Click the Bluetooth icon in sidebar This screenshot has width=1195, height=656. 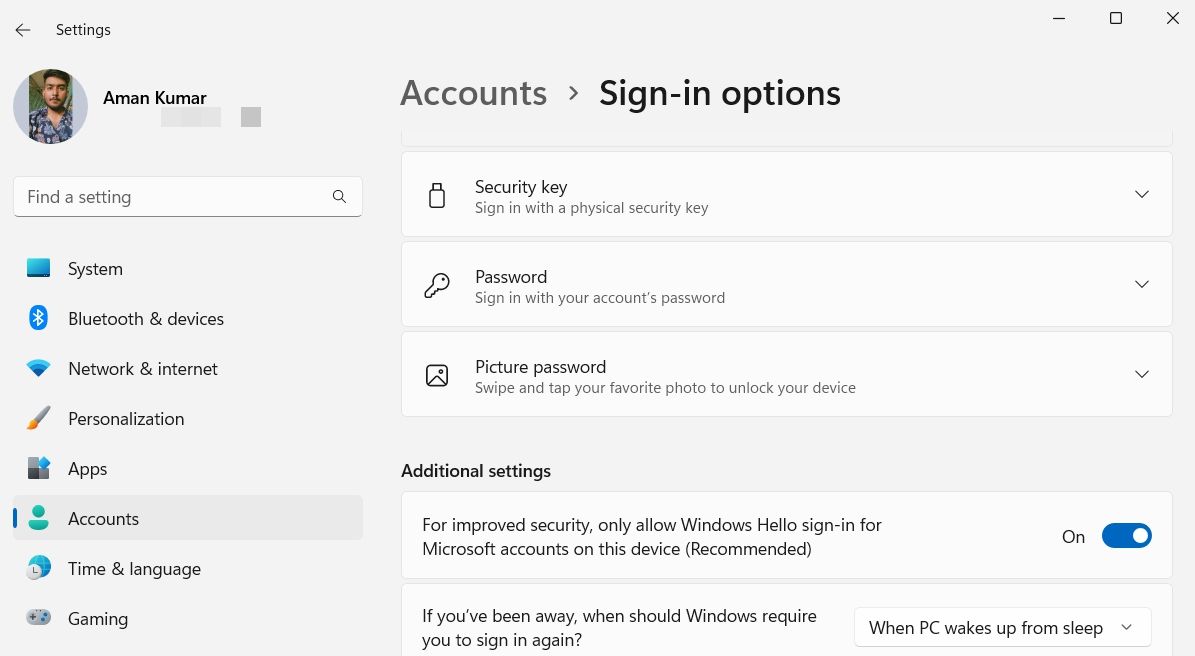click(x=38, y=318)
